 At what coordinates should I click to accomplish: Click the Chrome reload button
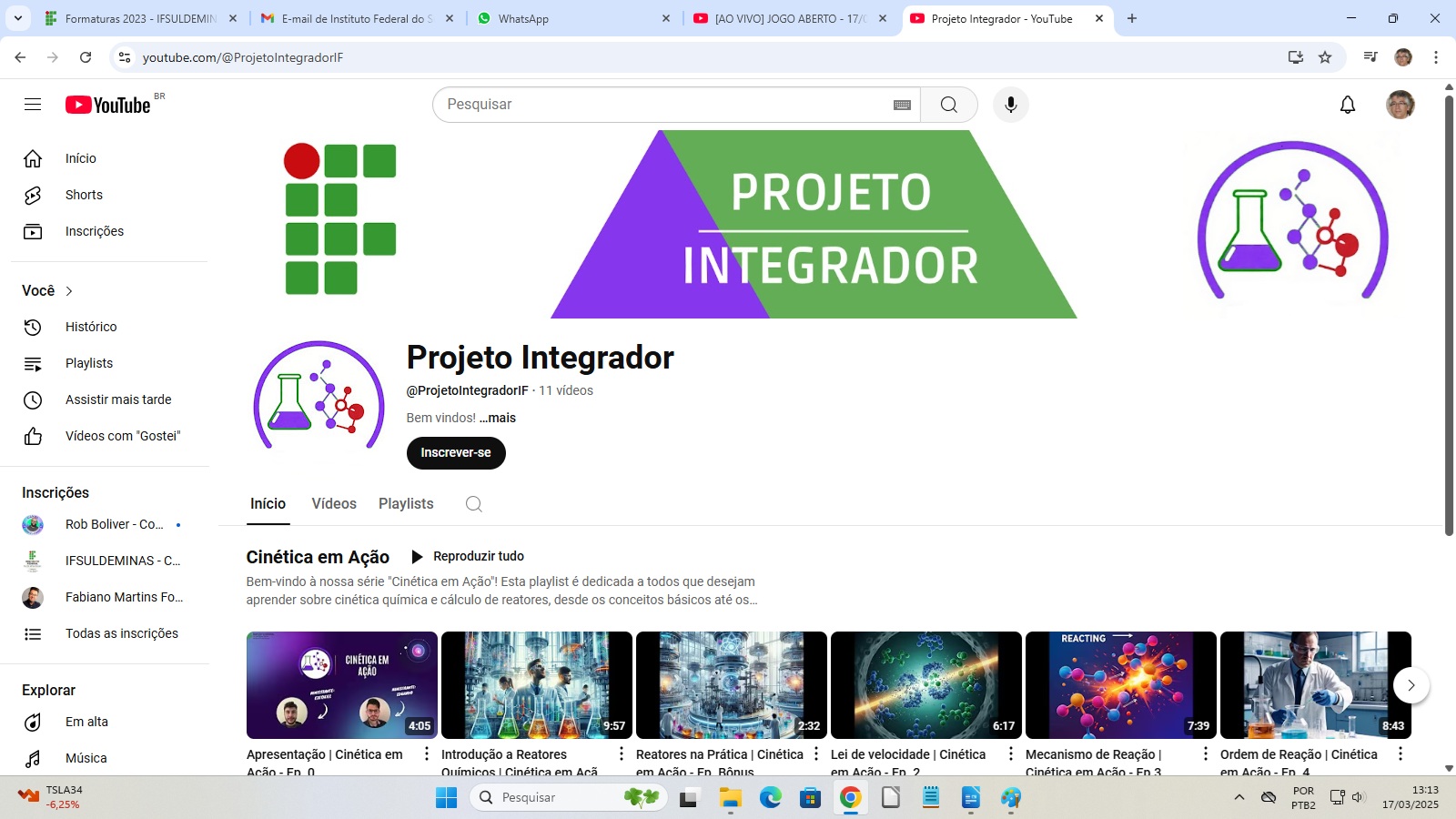tap(86, 57)
